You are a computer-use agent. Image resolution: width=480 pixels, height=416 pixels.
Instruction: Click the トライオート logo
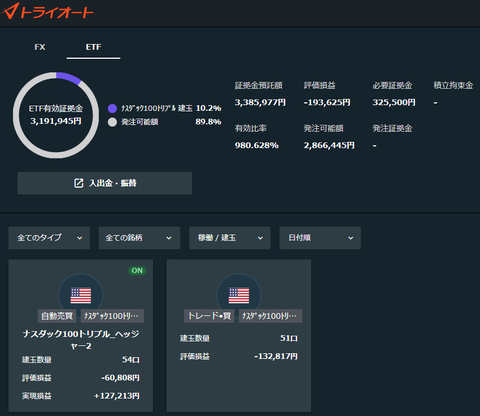click(x=47, y=11)
